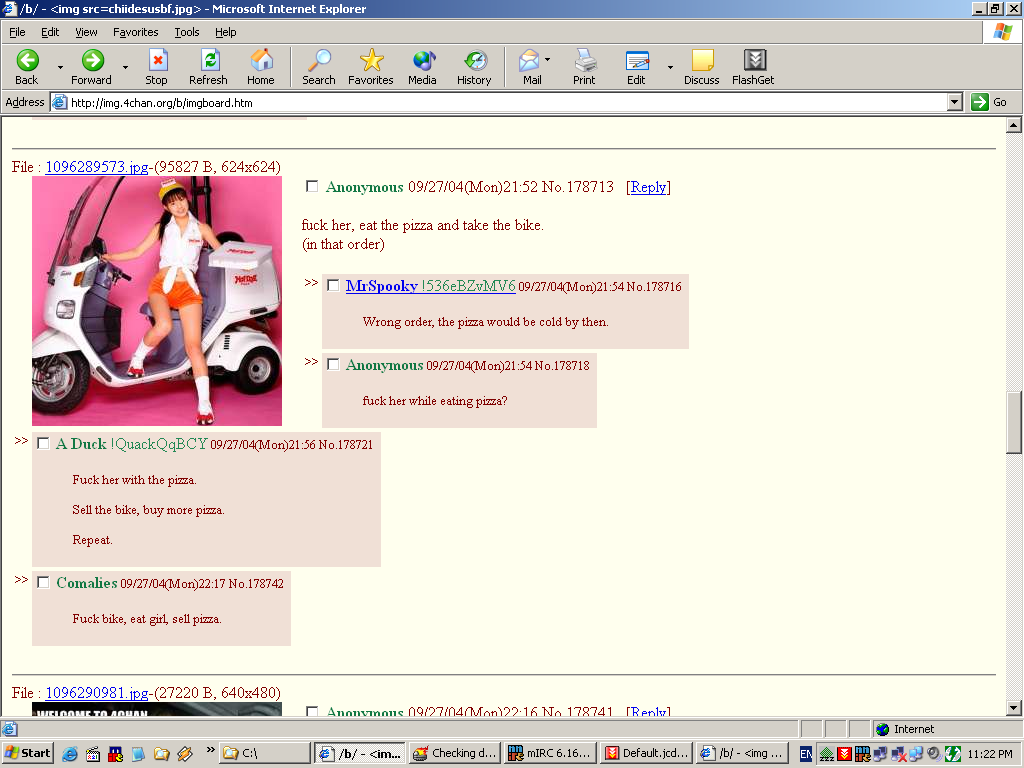Select the checkbox next to A Duck

[43, 444]
